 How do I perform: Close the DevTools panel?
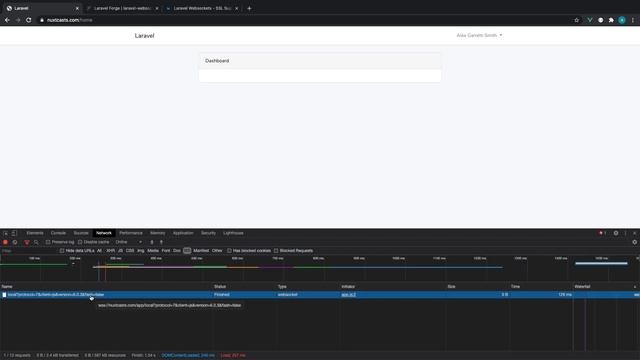click(x=635, y=233)
